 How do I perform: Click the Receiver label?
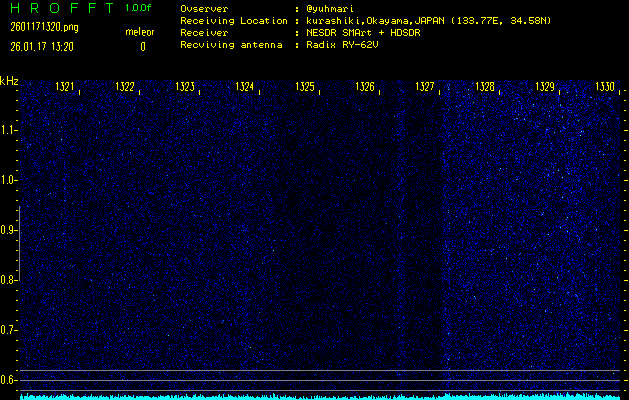coord(204,32)
